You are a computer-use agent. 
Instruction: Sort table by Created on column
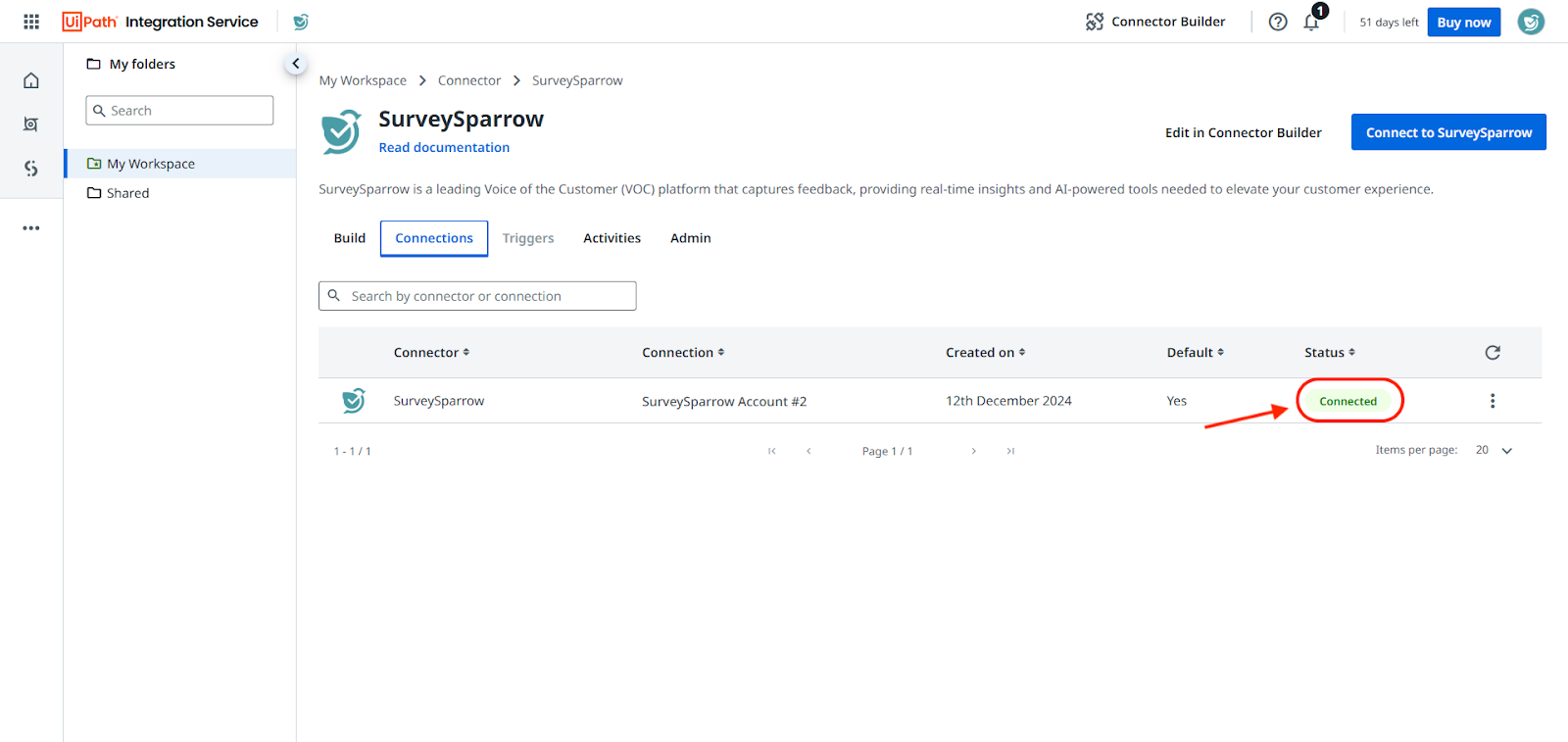(x=985, y=353)
